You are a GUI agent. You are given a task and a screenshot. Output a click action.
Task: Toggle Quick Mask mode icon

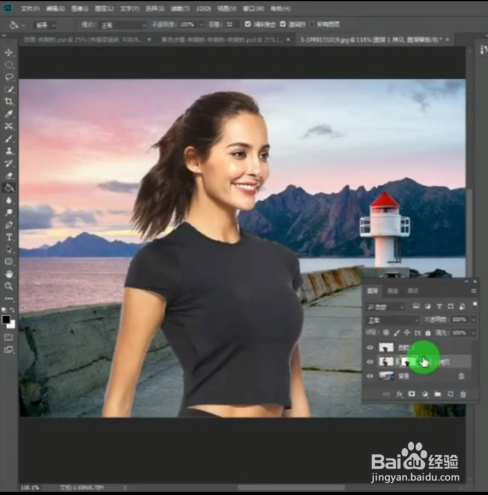pyautogui.click(x=9, y=337)
